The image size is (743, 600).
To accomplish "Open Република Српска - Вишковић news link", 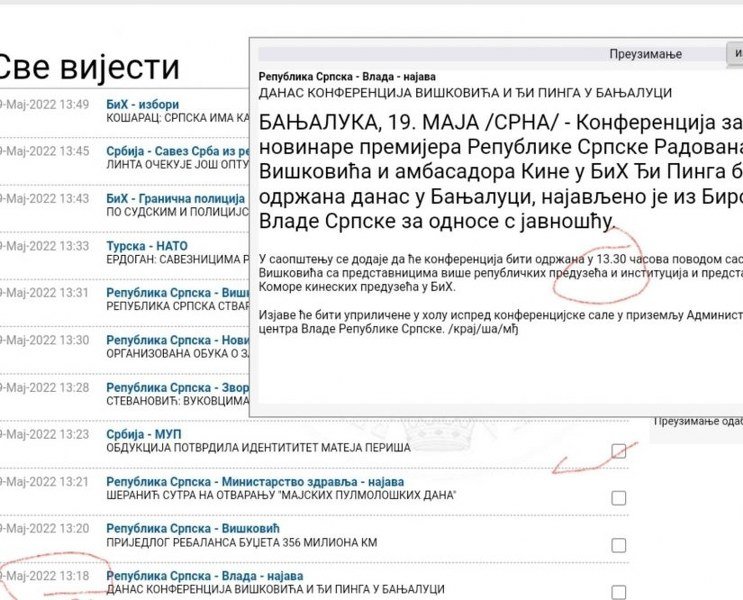I will 194,528.
